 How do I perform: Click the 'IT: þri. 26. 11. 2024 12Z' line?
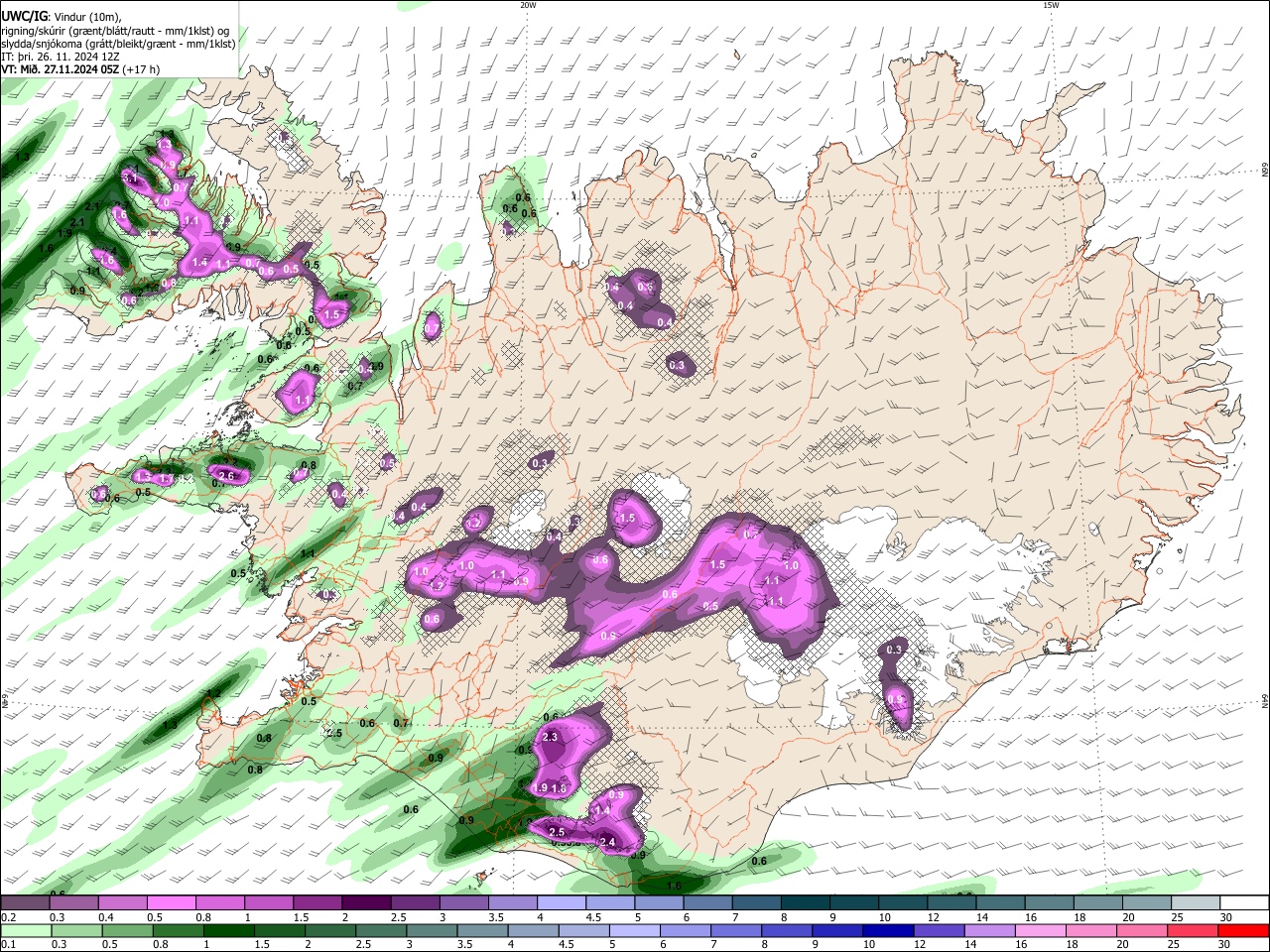61,57
